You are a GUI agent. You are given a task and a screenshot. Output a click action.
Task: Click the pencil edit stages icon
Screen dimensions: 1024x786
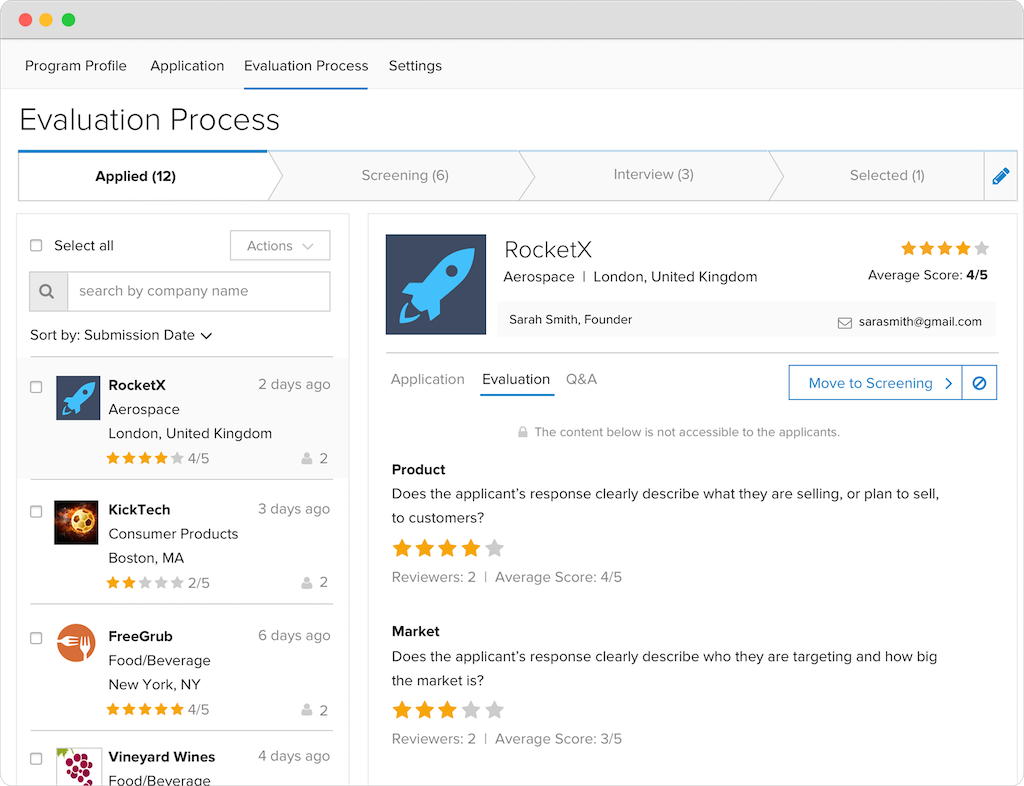click(1000, 177)
